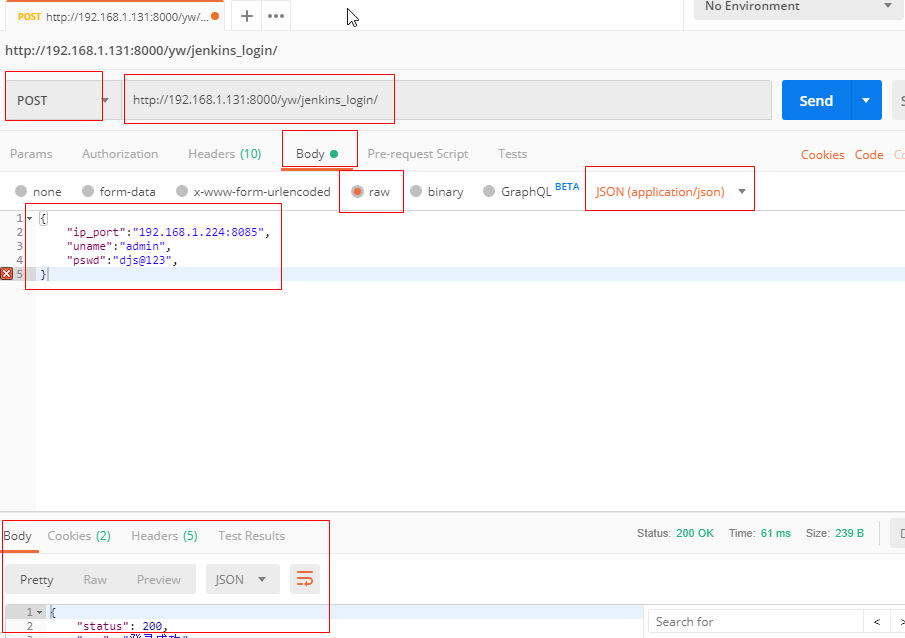Image resolution: width=905 pixels, height=638 pixels.
Task: Open the Pre-request Script tab
Action: click(418, 154)
